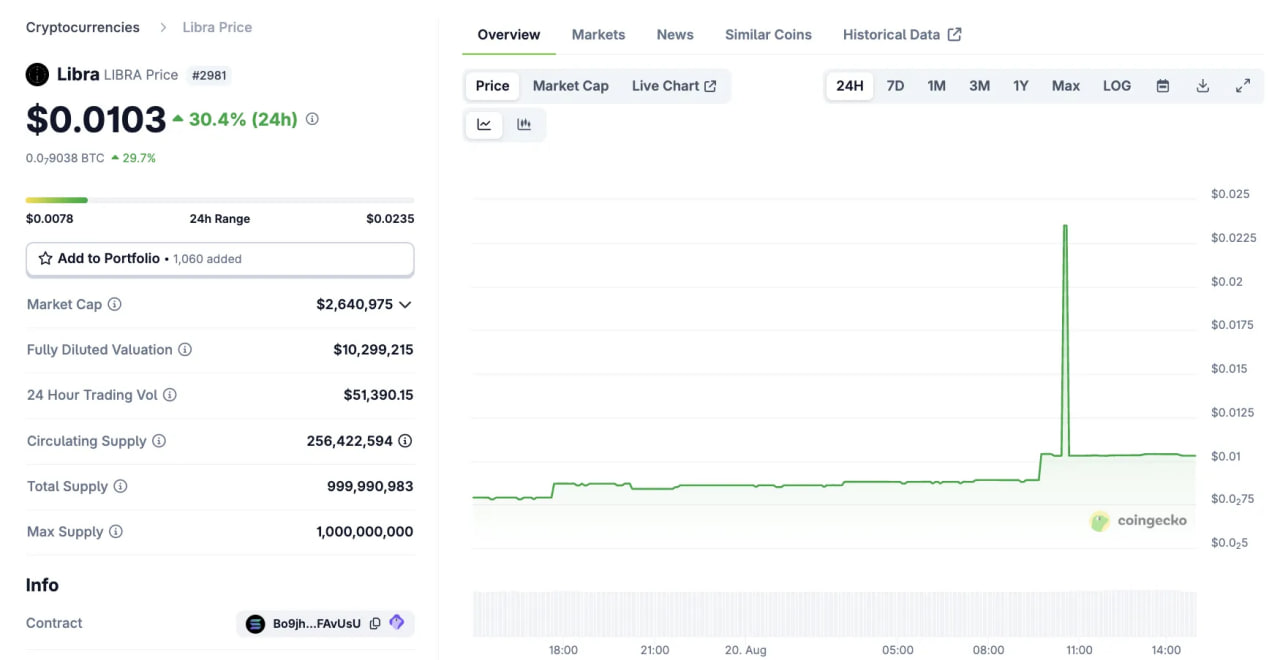Switch chart to Market Cap view
This screenshot has height=660, width=1280.
pos(571,85)
